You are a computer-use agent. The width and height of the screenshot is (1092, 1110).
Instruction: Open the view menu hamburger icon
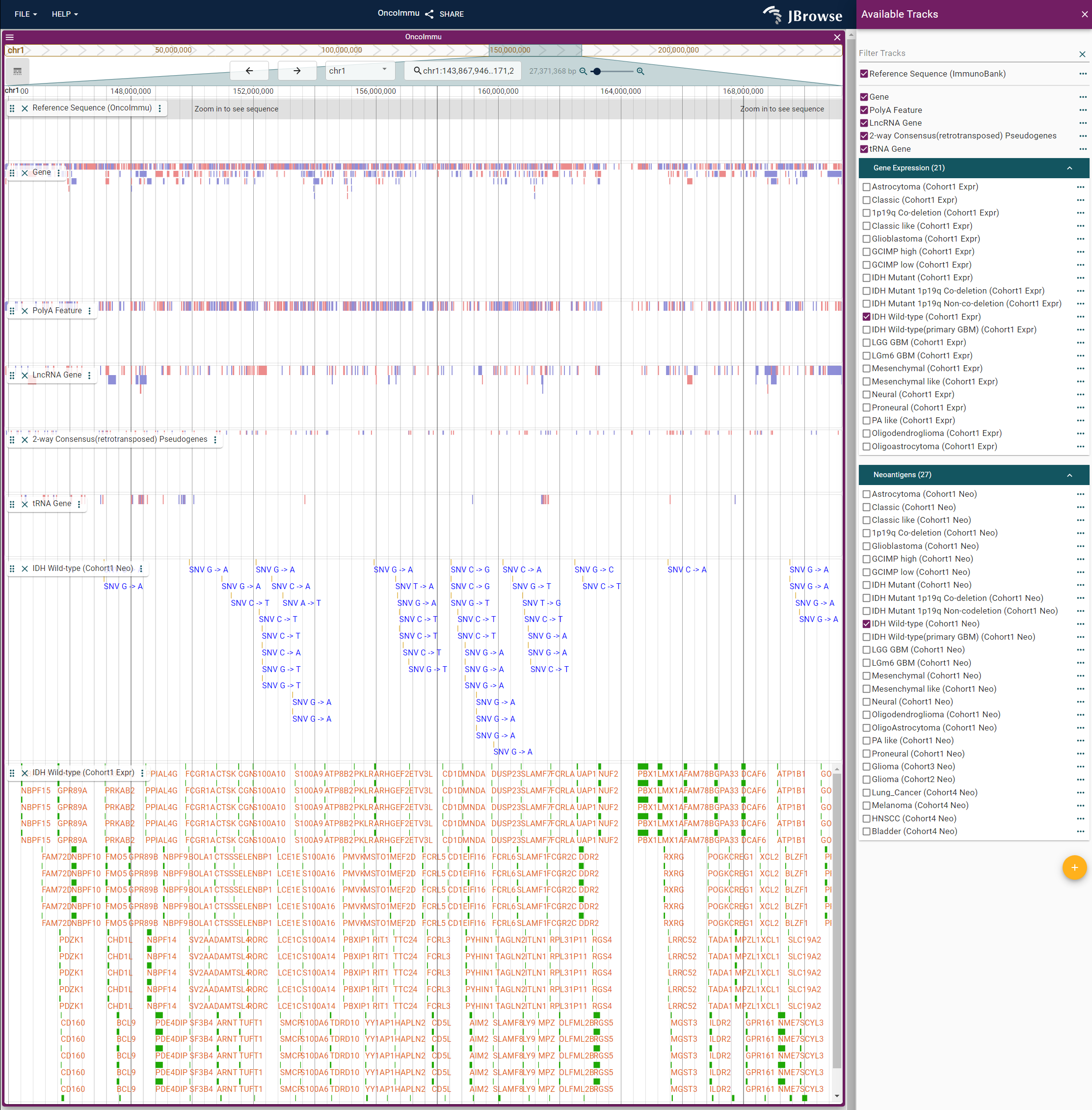coord(10,37)
